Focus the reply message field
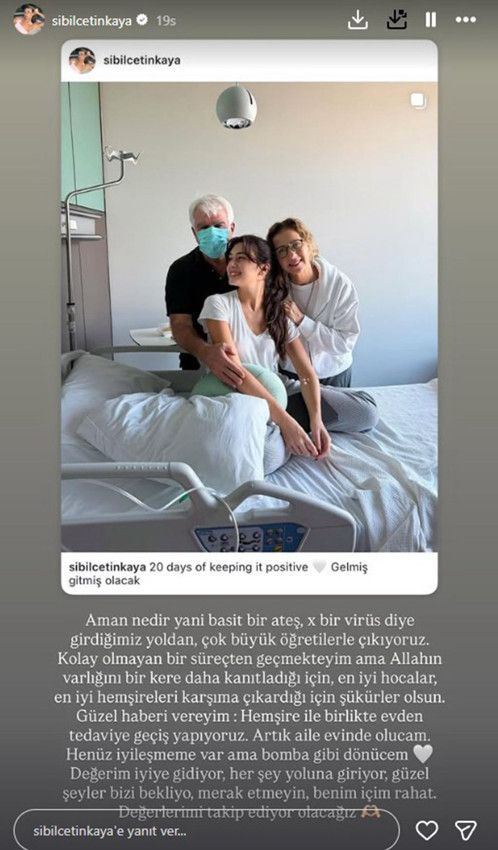 (x=206, y=830)
